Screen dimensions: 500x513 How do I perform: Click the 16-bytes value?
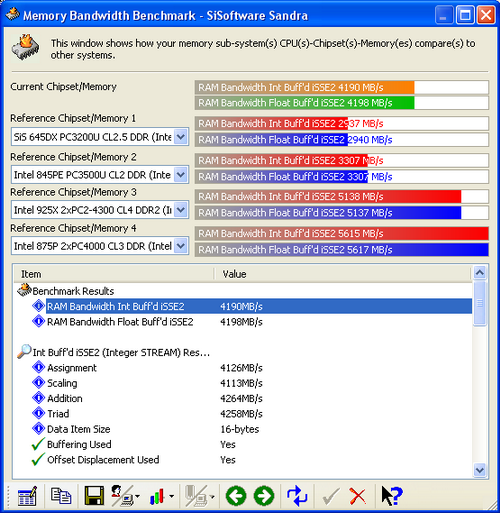[x=240, y=429]
